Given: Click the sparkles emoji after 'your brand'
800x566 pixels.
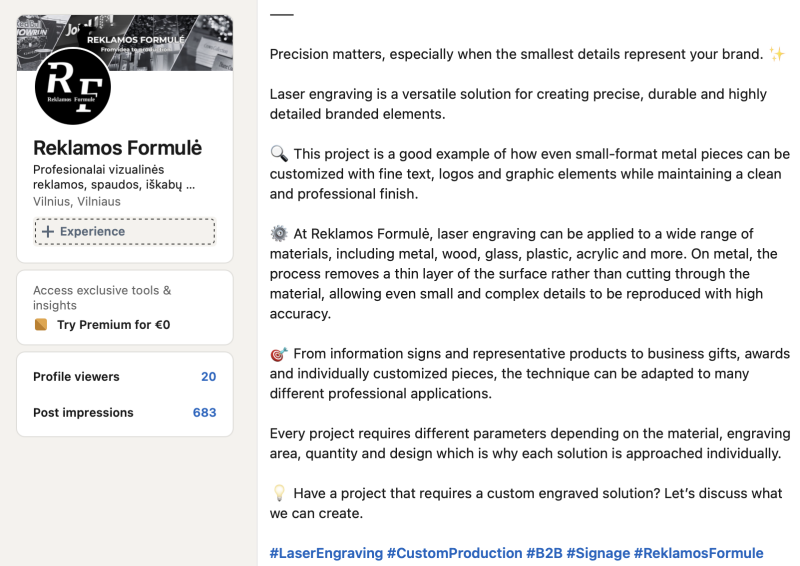Looking at the screenshot, I should tap(777, 54).
